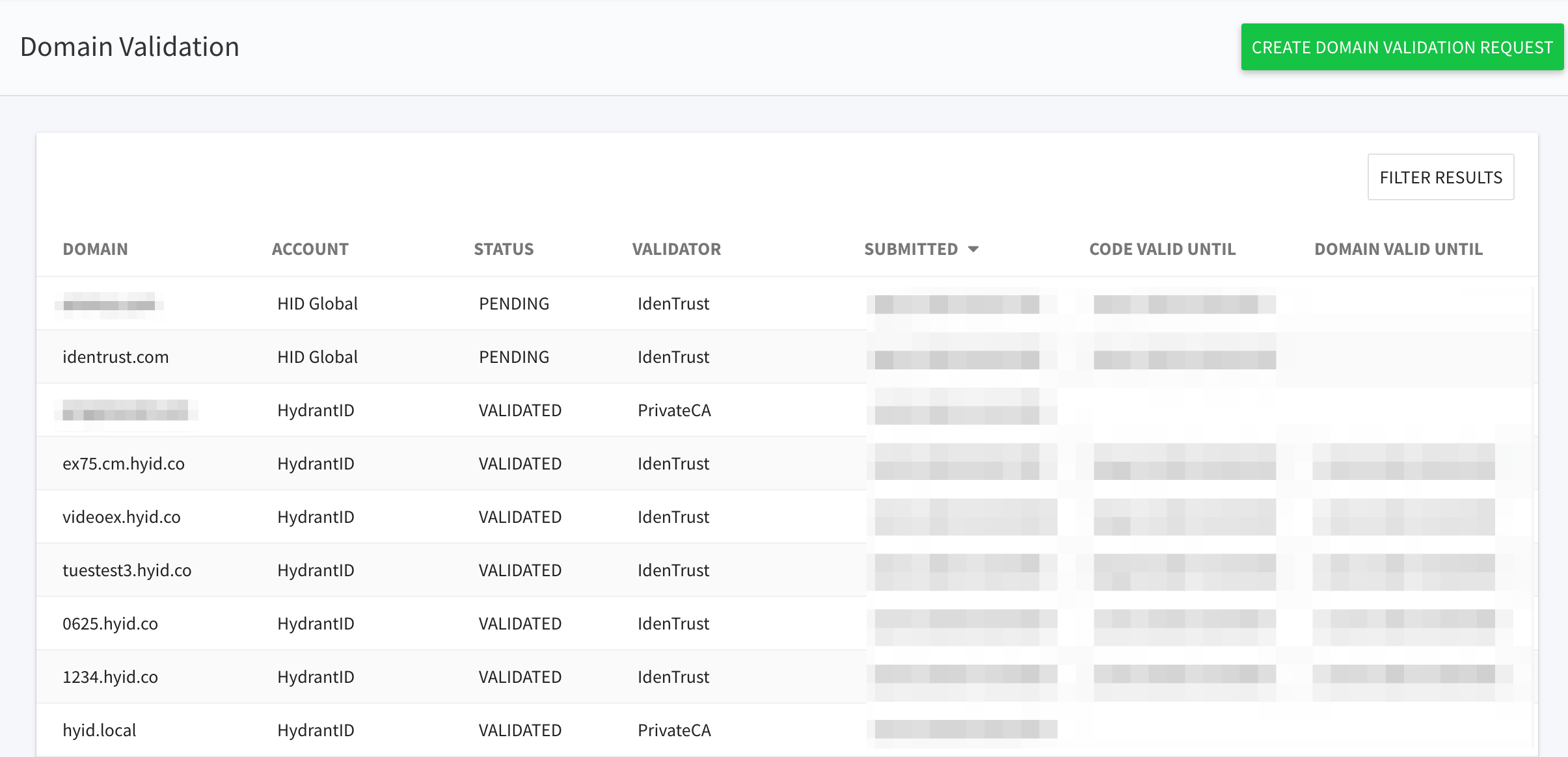This screenshot has height=757, width=1568.
Task: Click IdenTrust validator in ex75.cm.hyid.co row
Action: [x=673, y=464]
